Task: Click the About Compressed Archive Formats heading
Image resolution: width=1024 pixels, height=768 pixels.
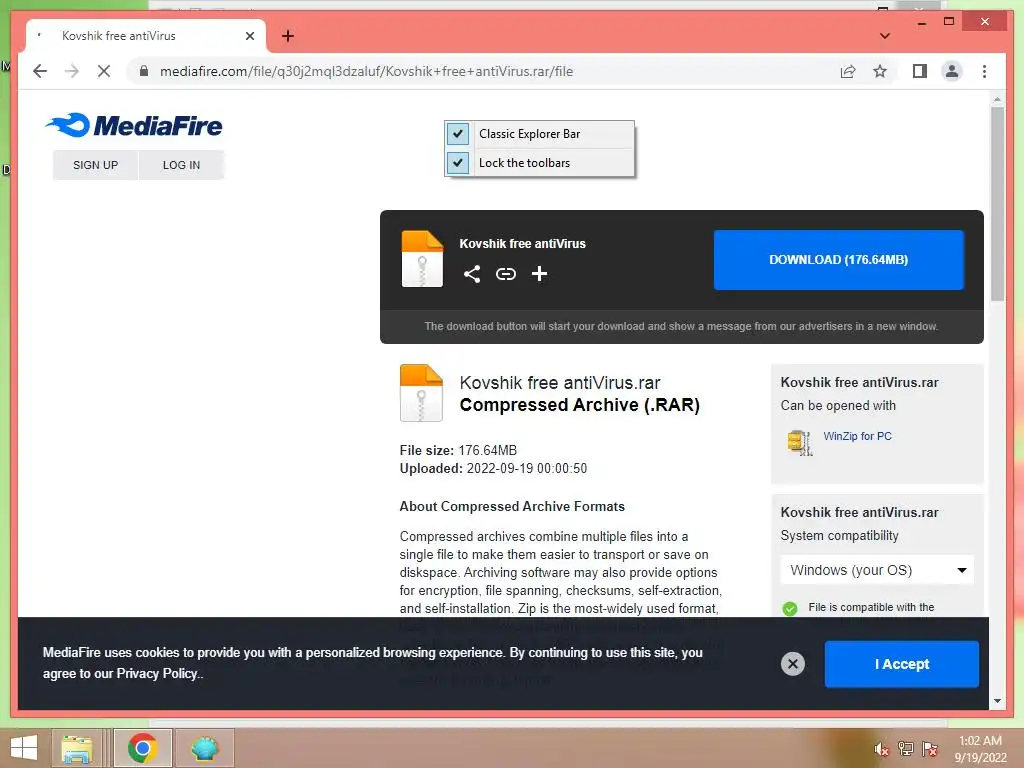Action: coord(512,506)
